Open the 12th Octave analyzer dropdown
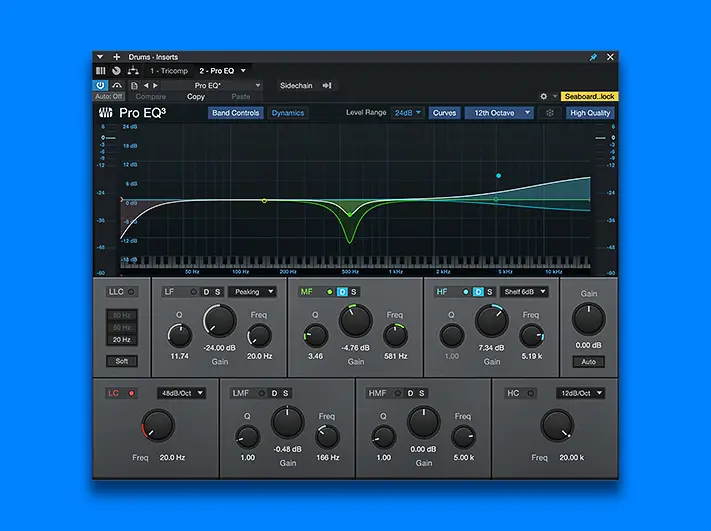The image size is (711, 531). click(x=499, y=113)
